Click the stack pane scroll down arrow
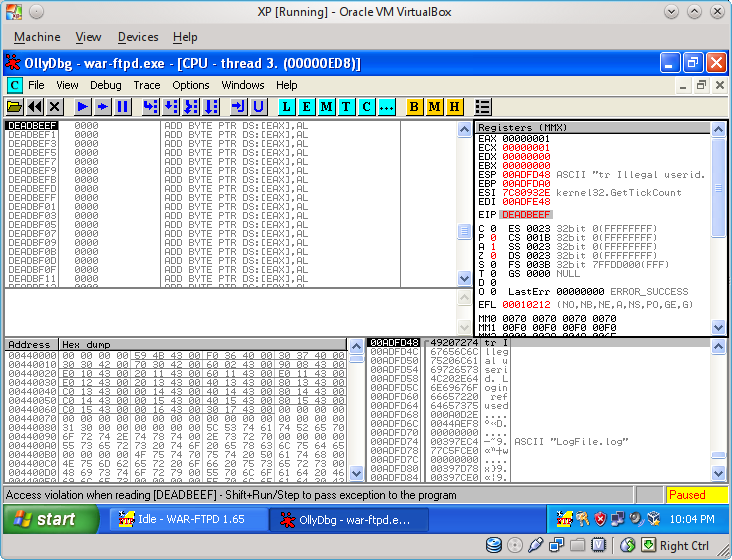The width and height of the screenshot is (732, 560). [718, 474]
